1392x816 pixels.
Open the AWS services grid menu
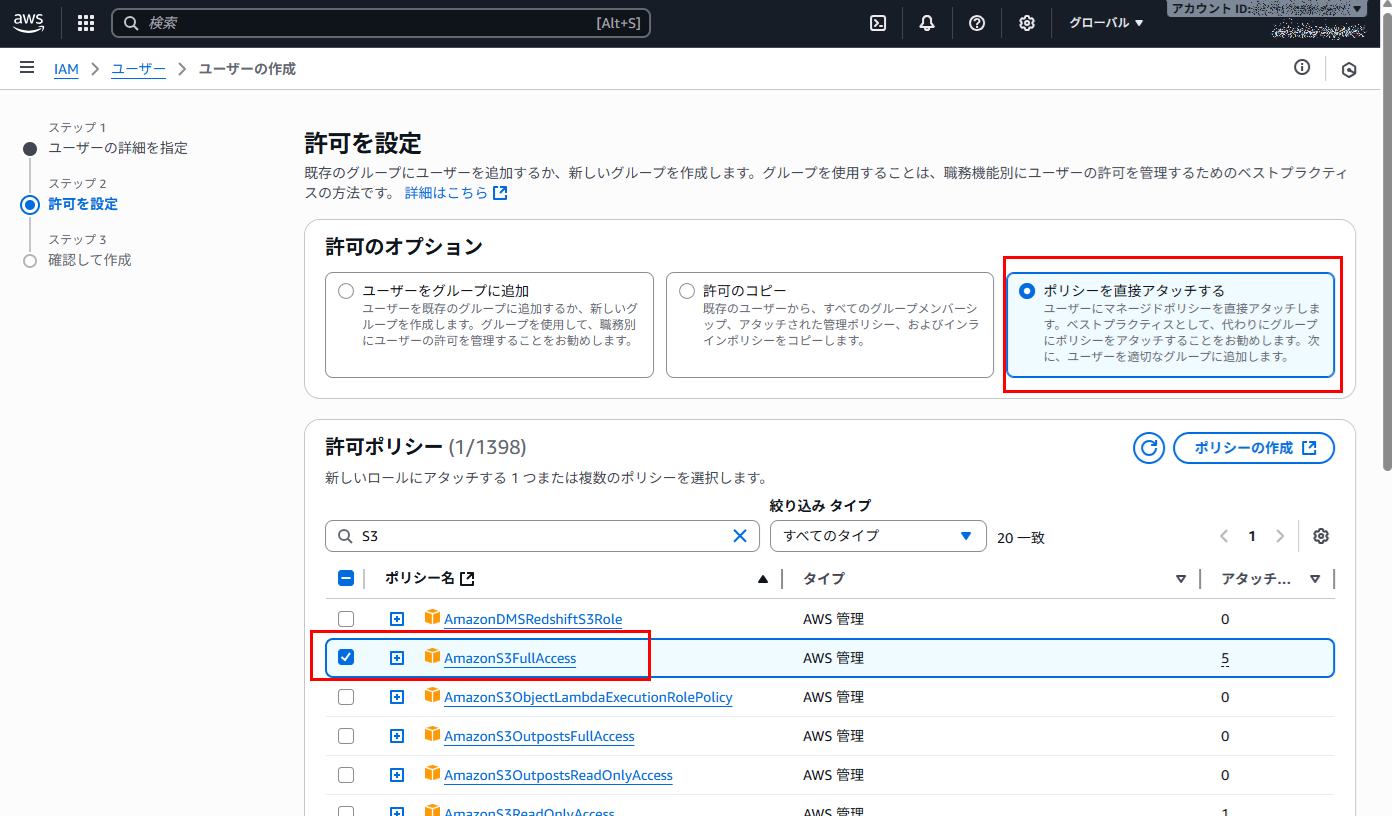(86, 23)
